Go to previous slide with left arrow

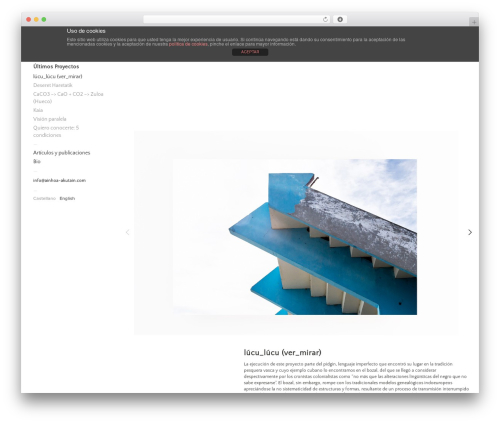click(x=127, y=232)
